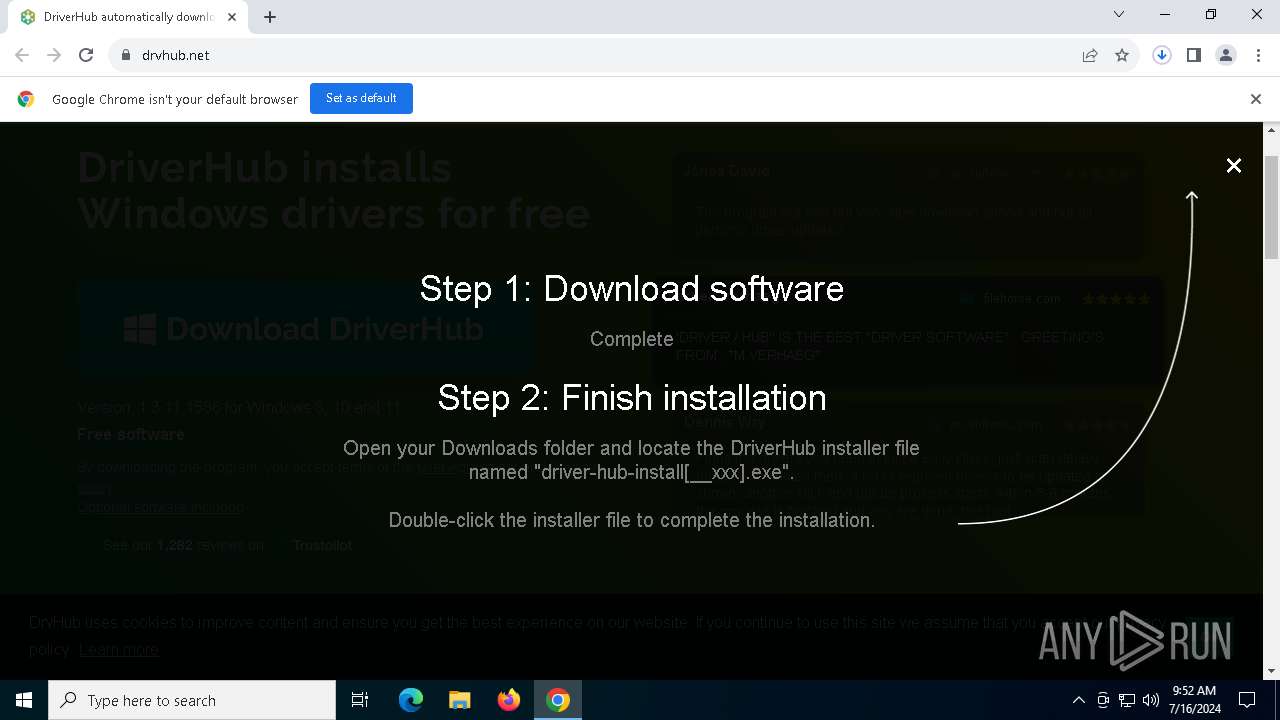The height and width of the screenshot is (720, 1280).
Task: Open the Chrome three-dot menu
Action: coord(1258,55)
